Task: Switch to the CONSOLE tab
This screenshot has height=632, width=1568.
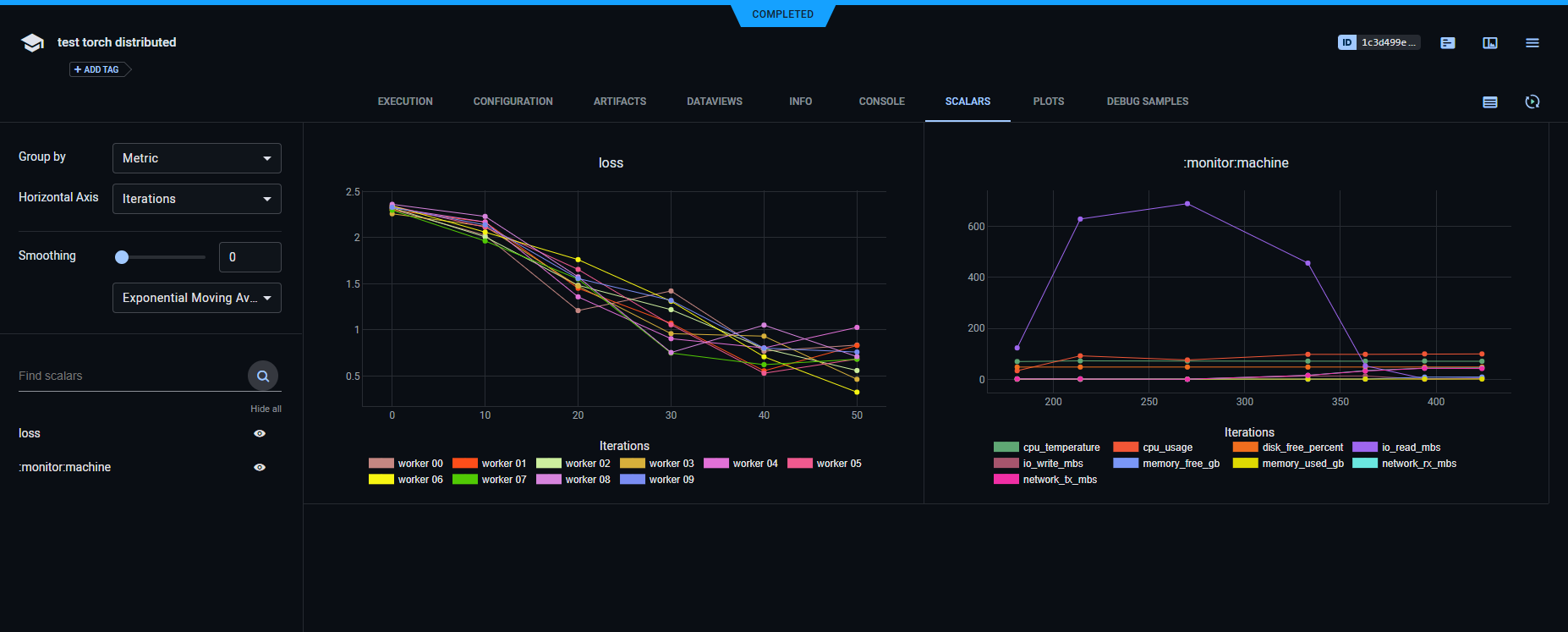Action: (881, 102)
